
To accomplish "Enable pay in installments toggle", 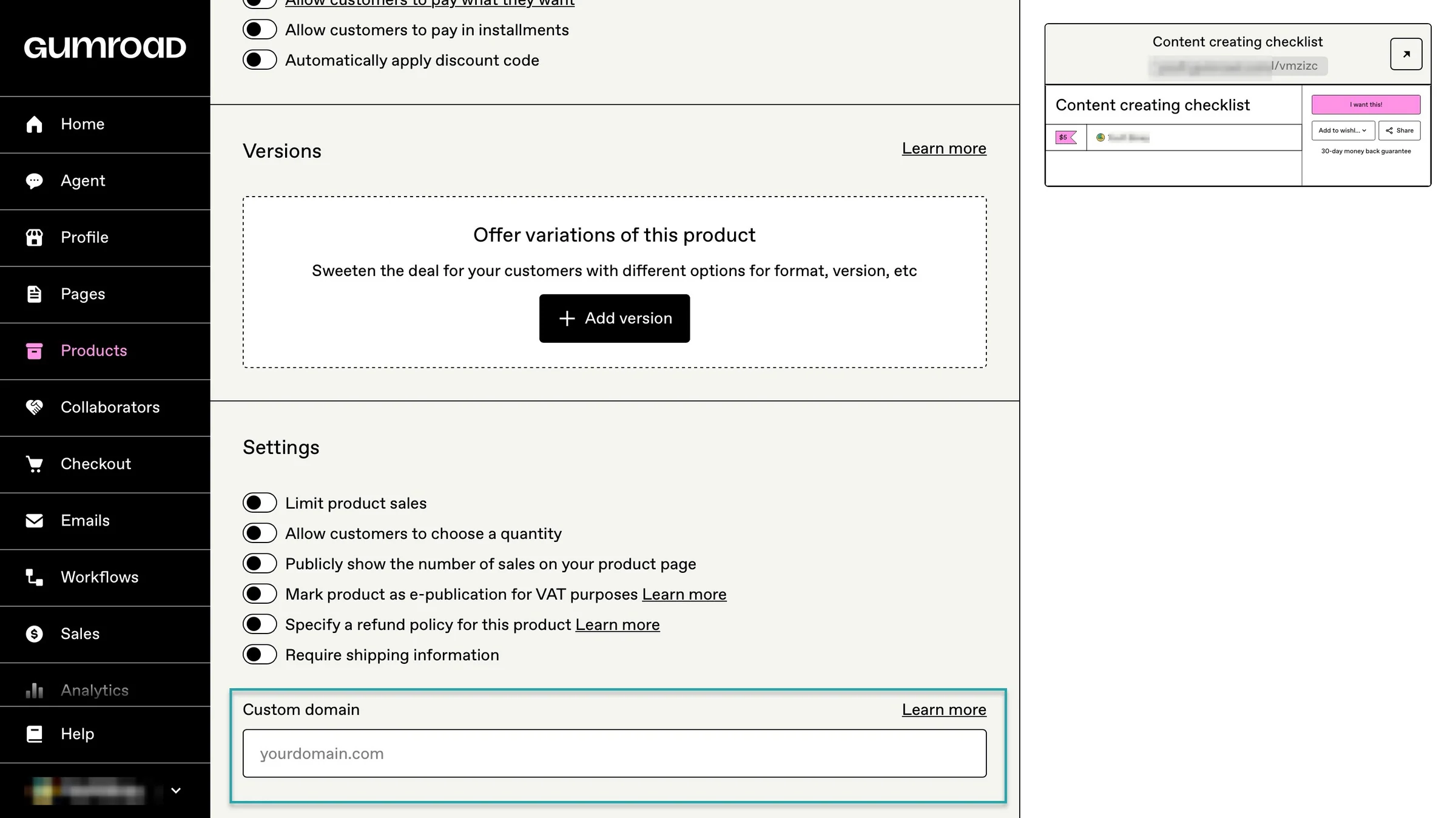I will pyautogui.click(x=260, y=30).
